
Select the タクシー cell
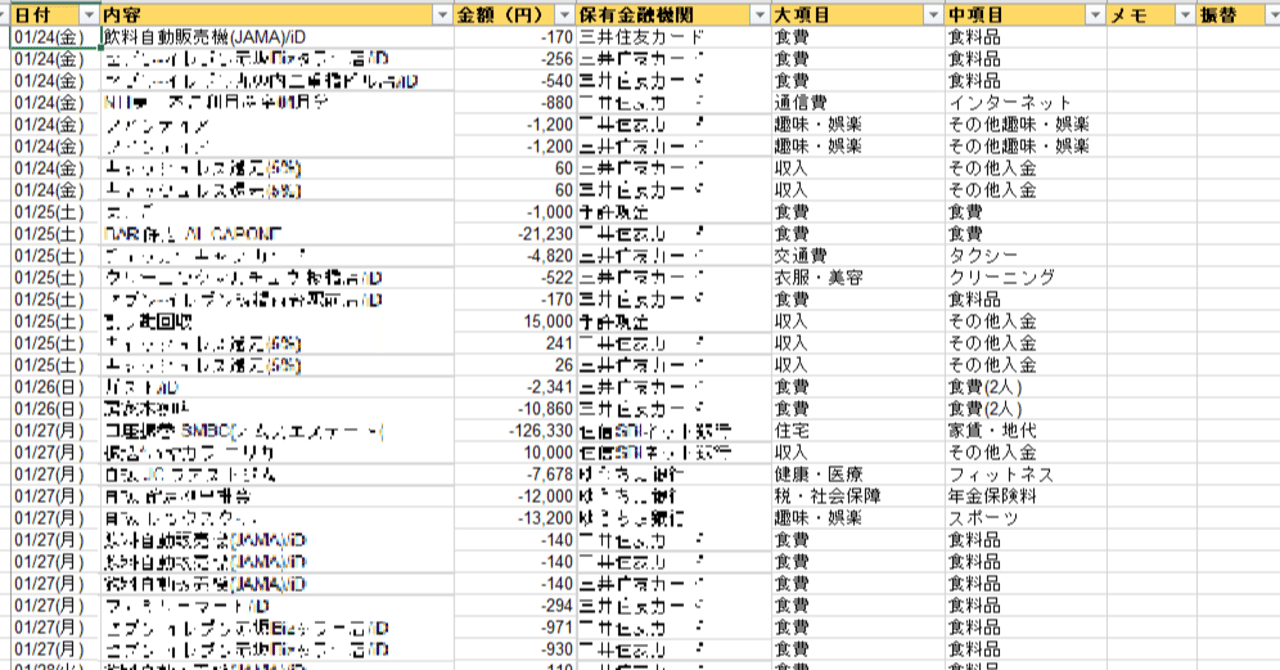pos(1026,256)
